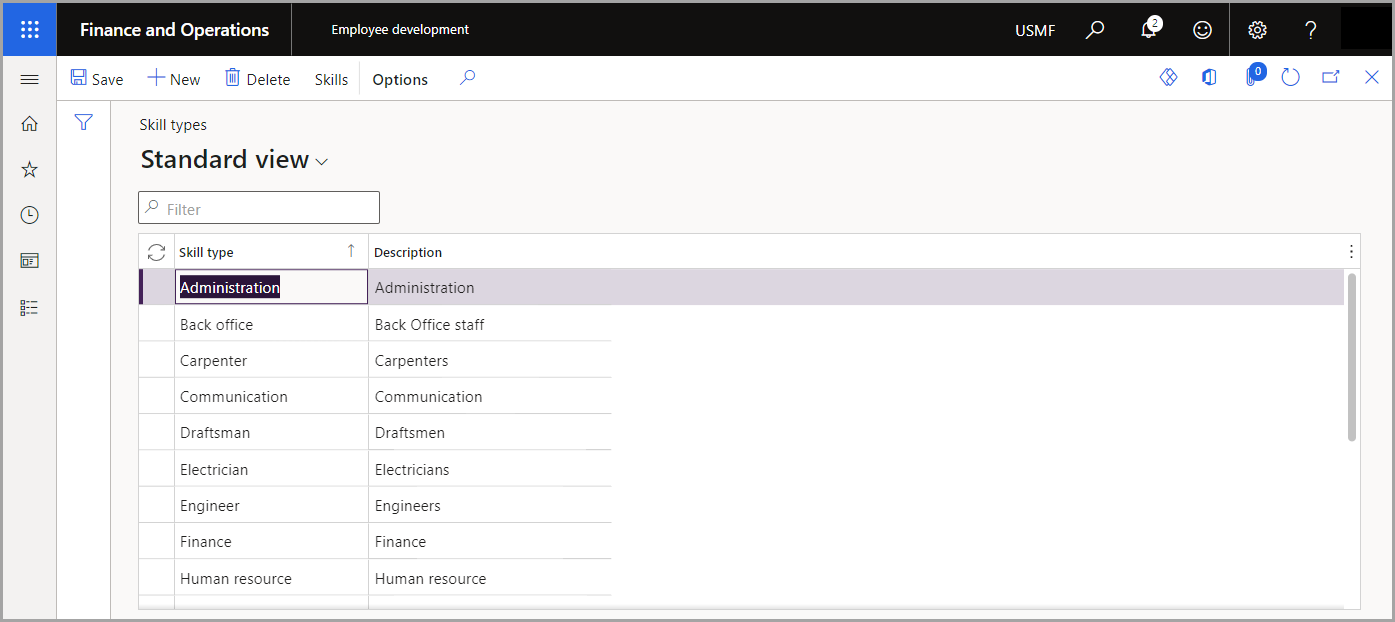This screenshot has width=1395, height=622.
Task: Select Electrician skill type cell
Action: point(271,469)
